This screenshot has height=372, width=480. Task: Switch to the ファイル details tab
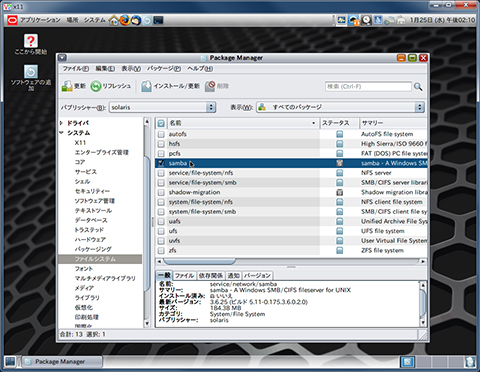[x=184, y=276]
